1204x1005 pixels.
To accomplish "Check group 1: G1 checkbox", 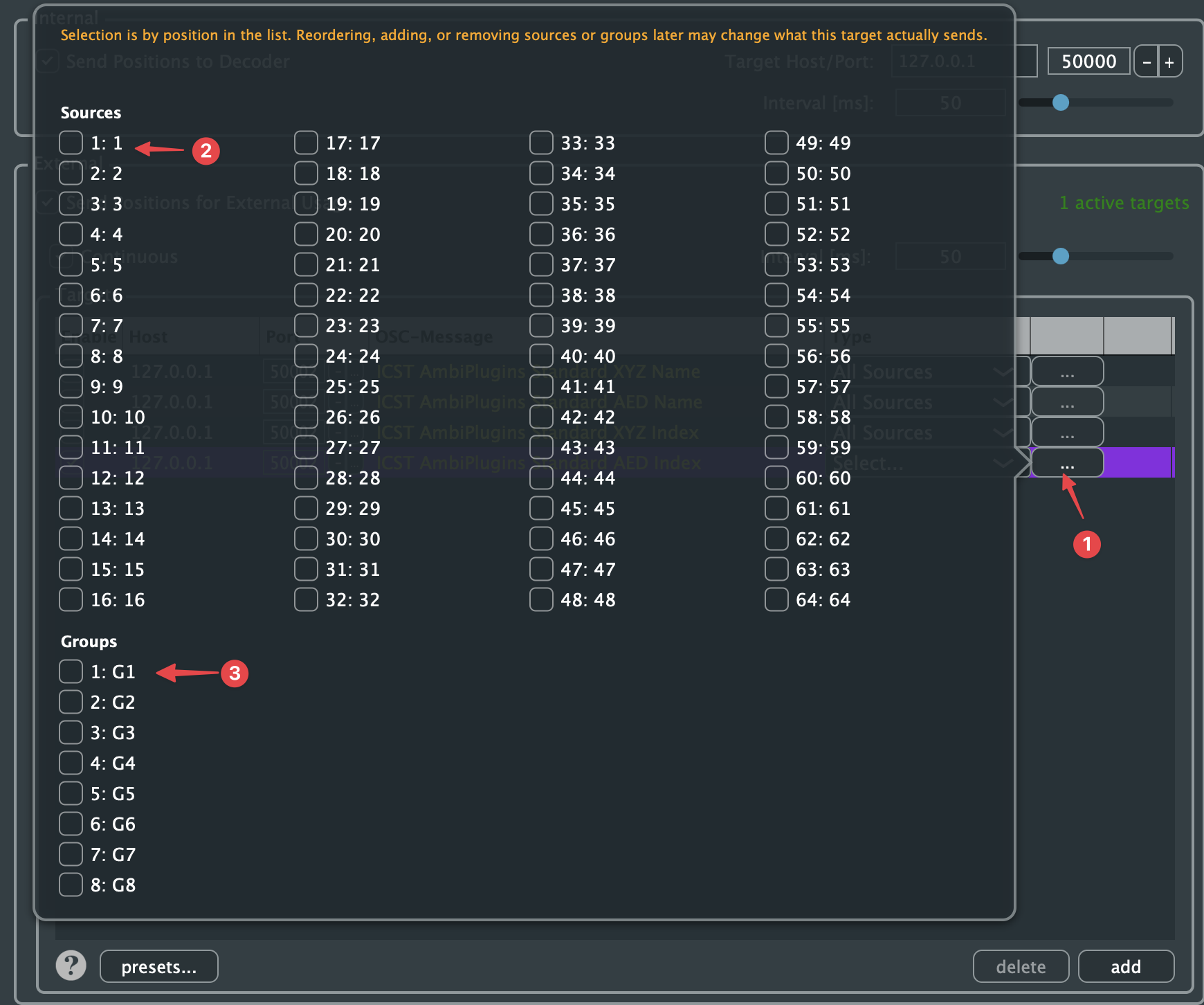I will 71,671.
